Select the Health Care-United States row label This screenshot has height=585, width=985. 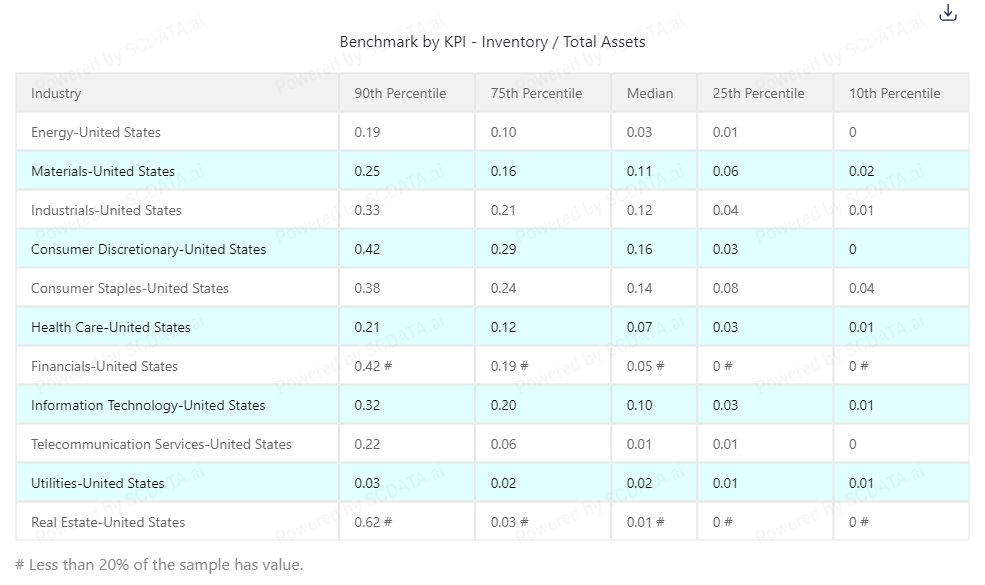click(110, 327)
